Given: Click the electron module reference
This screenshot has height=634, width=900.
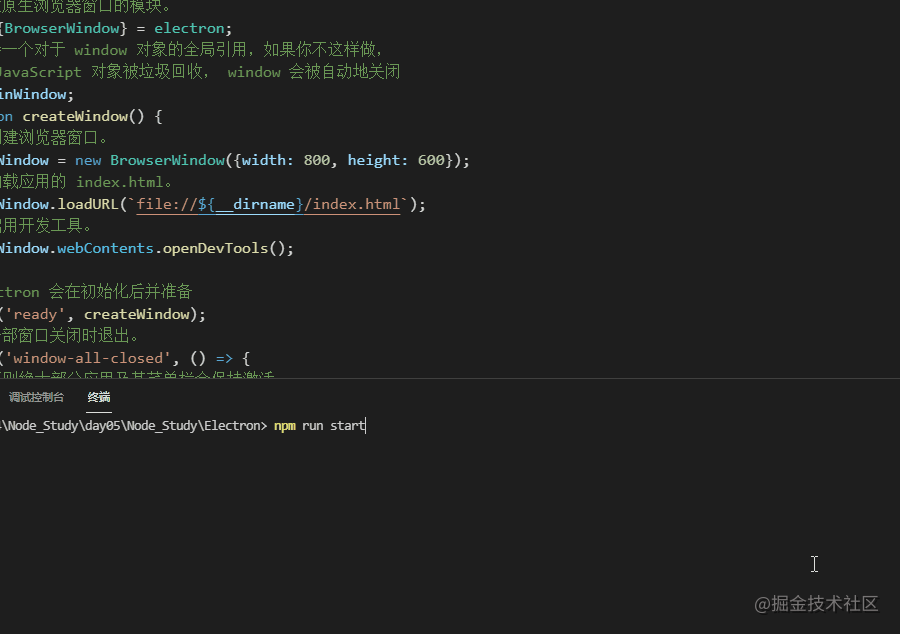Looking at the screenshot, I should pyautogui.click(x=190, y=27).
